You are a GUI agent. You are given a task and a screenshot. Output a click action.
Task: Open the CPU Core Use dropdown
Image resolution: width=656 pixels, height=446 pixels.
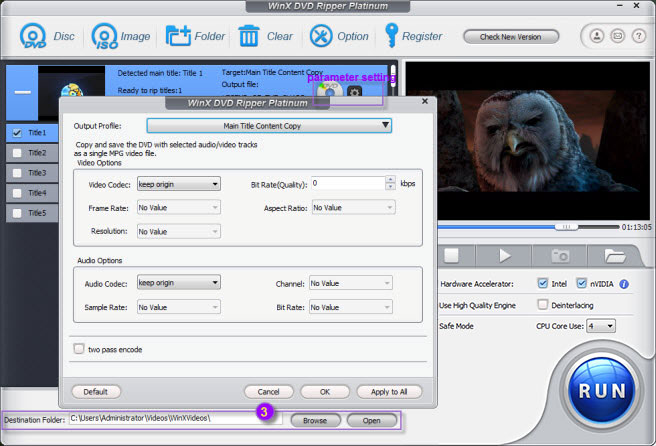click(601, 326)
